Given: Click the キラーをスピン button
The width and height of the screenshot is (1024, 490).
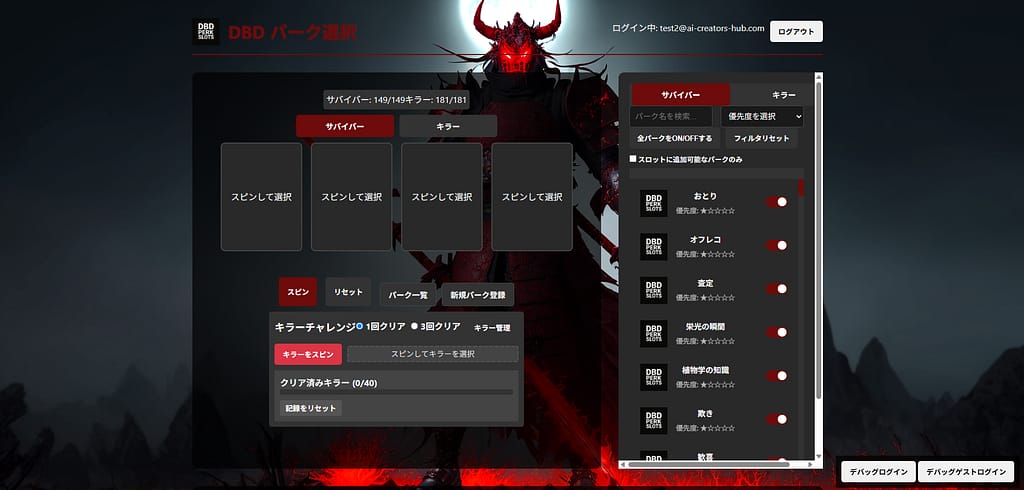Looking at the screenshot, I should tap(308, 354).
